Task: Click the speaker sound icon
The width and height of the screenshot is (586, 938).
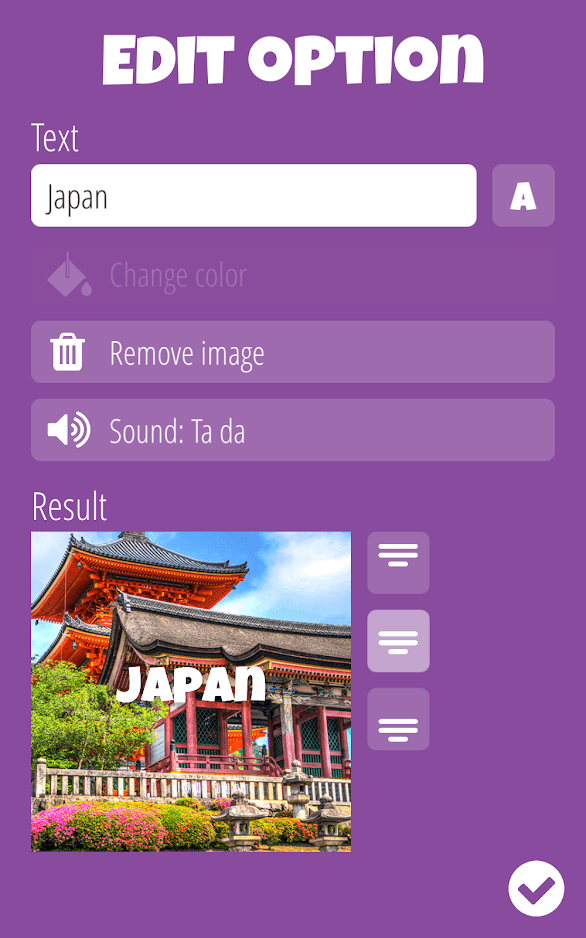Action: [69, 430]
